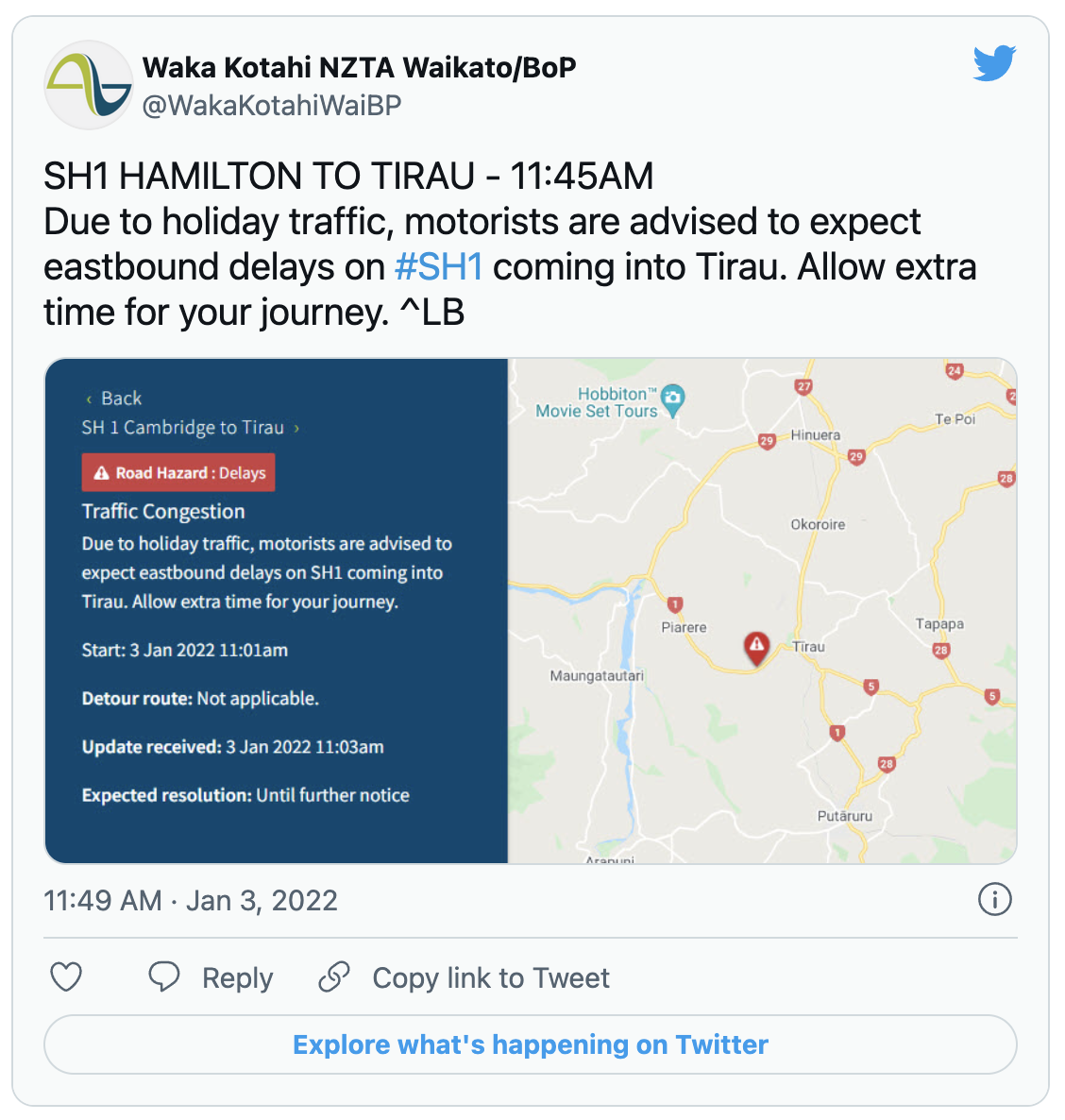Click the Waka Kotahi profile avatar
The image size is (1065, 1120).
point(89,85)
